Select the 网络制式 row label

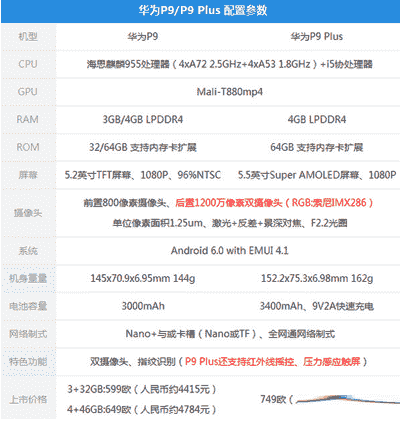tap(28, 334)
